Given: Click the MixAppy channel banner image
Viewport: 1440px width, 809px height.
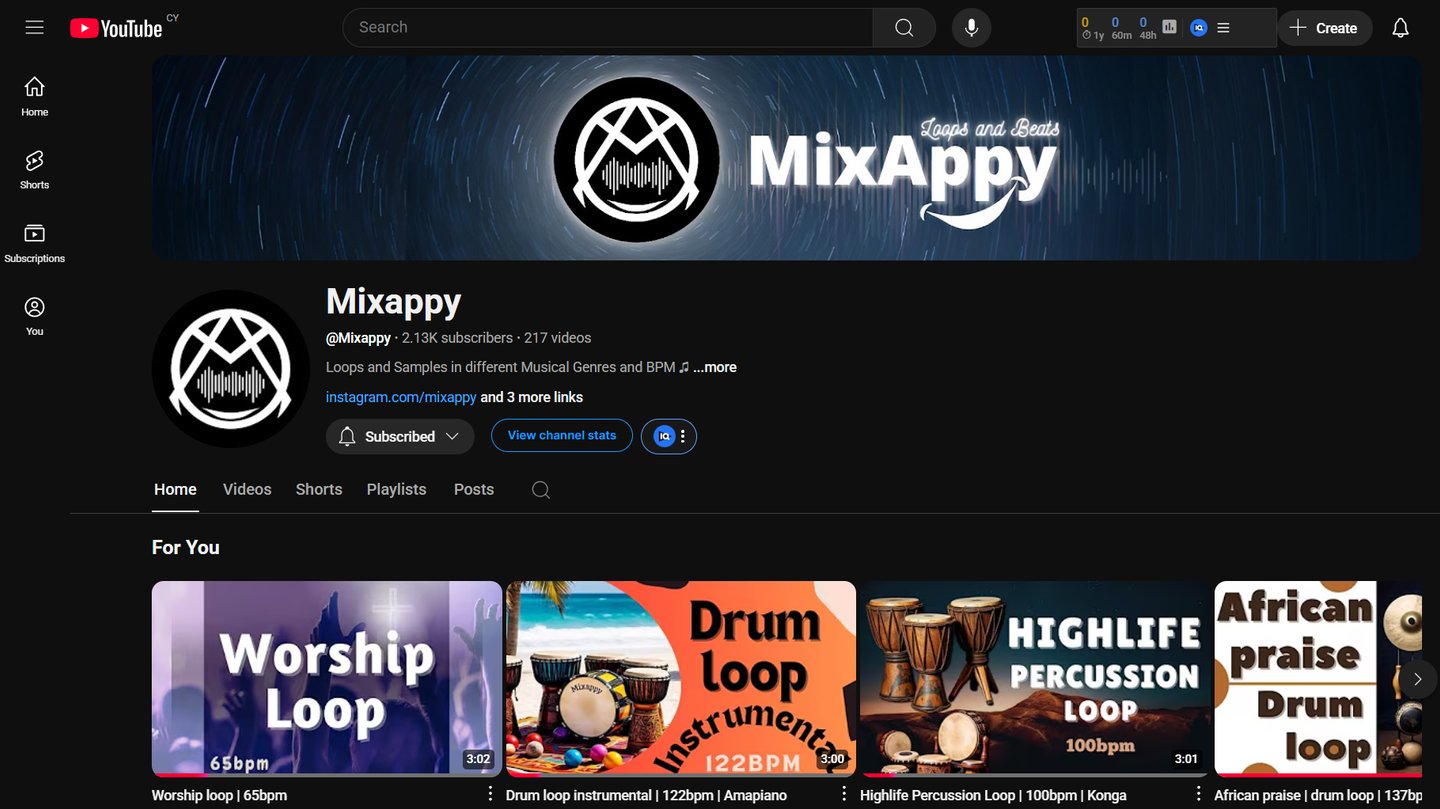Looking at the screenshot, I should pyautogui.click(x=786, y=158).
